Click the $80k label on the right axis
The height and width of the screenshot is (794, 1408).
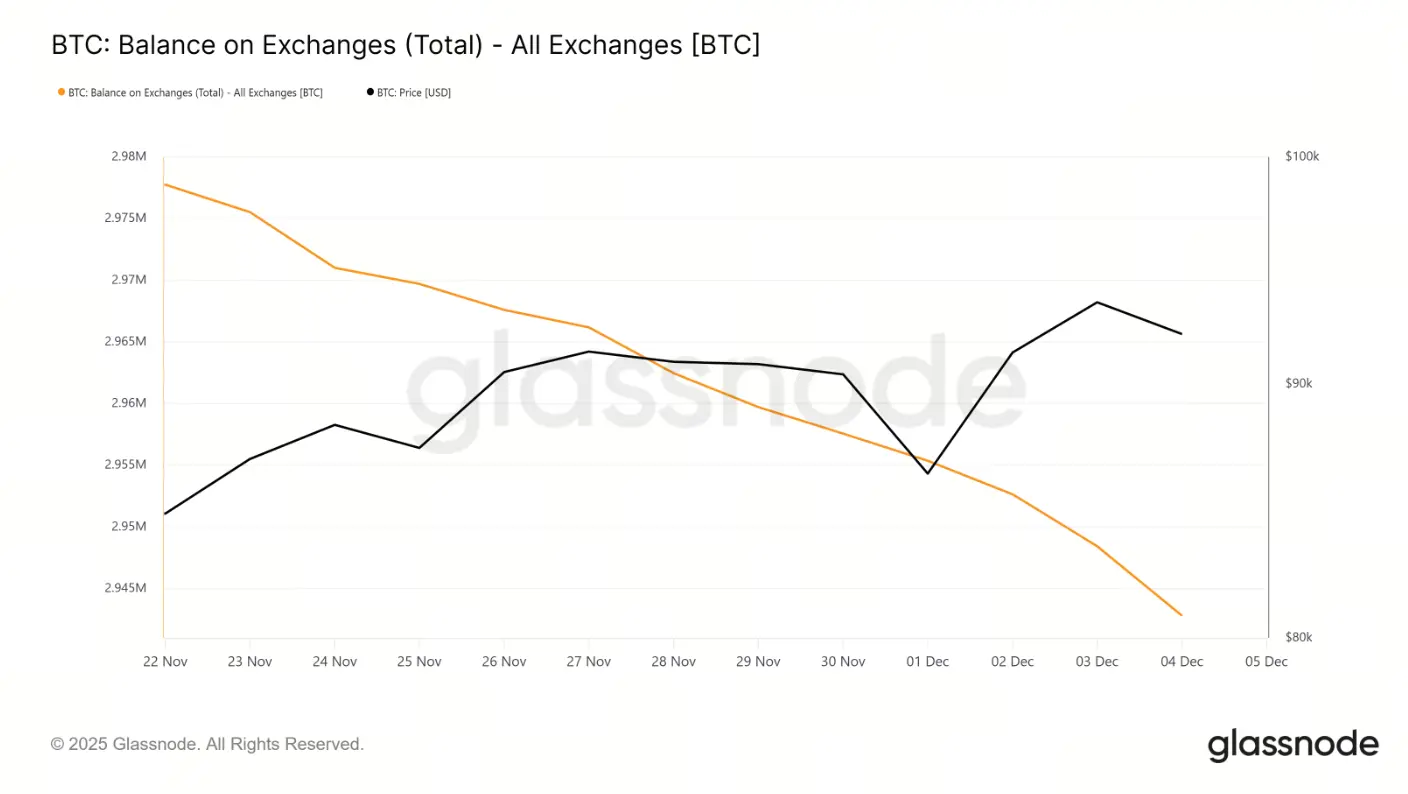(x=1300, y=637)
